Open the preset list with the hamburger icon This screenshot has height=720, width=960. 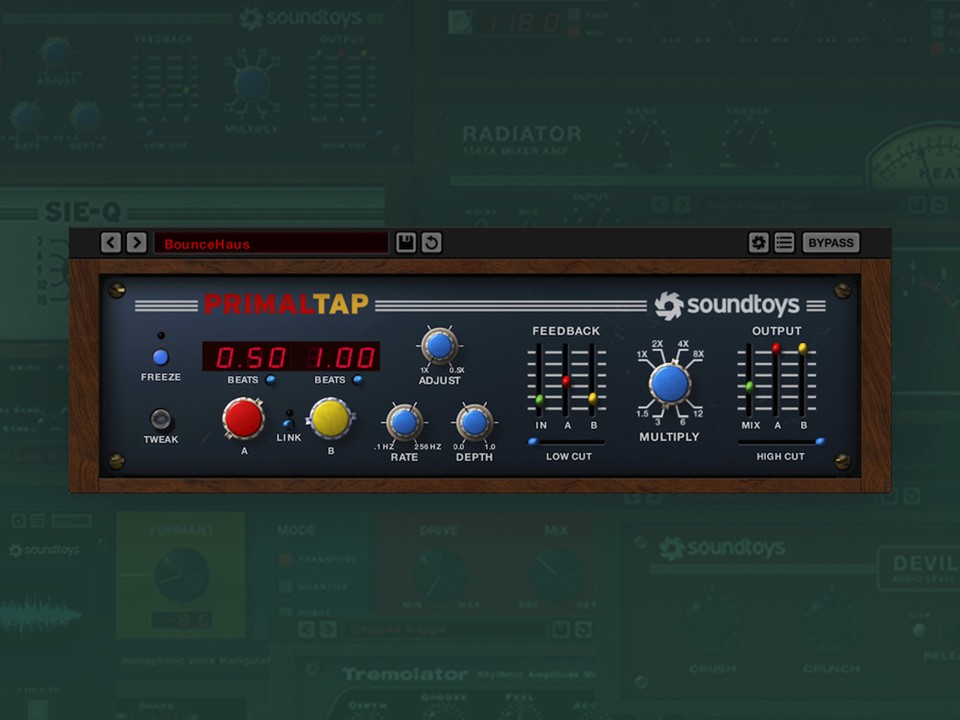coord(784,242)
